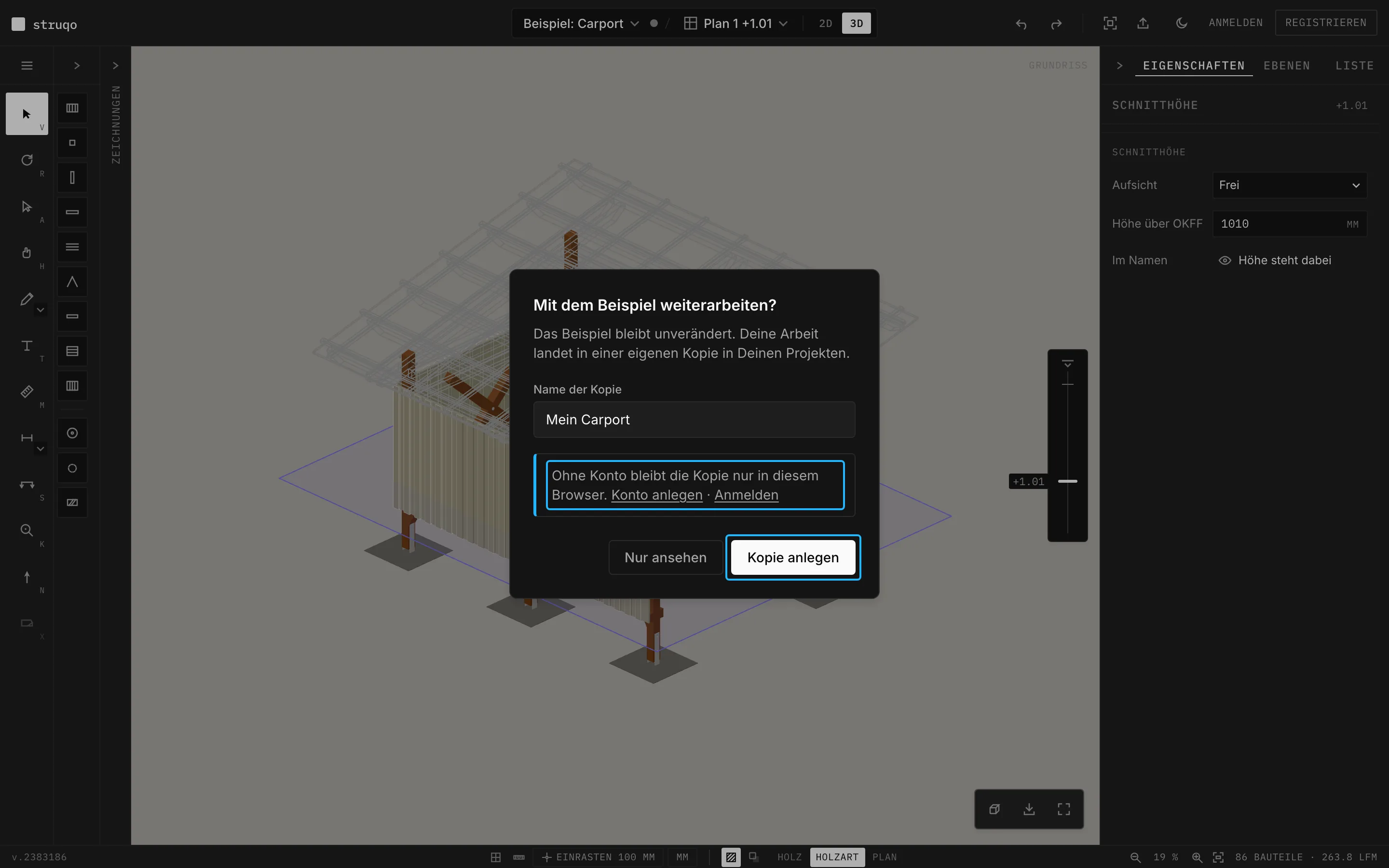Click the download icon in viewport toolbar
Viewport: 1389px width, 868px height.
1029,809
